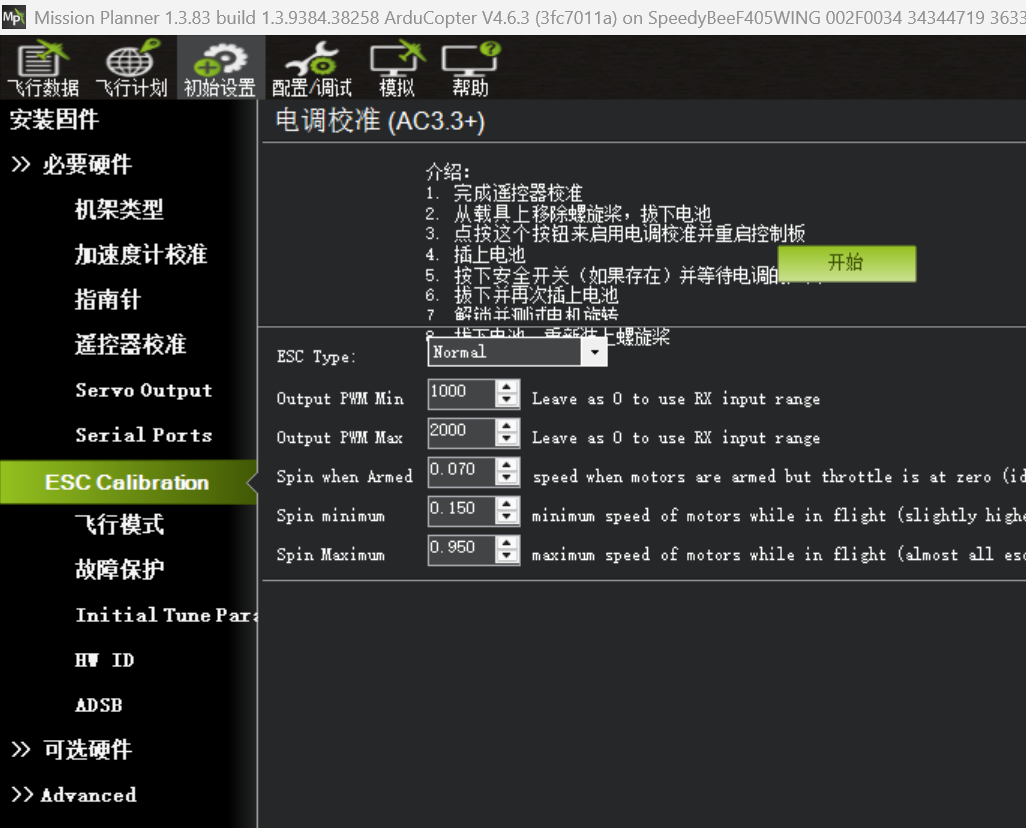Screen dimensions: 1026x828
Task: Select 机架类型 frame type item
Action: point(118,209)
